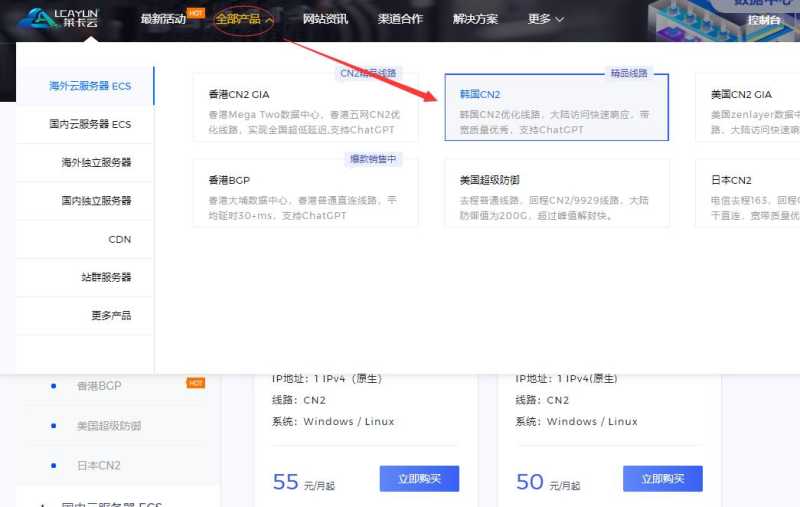
Task: Open 更多产品 category
Action: click(85, 315)
